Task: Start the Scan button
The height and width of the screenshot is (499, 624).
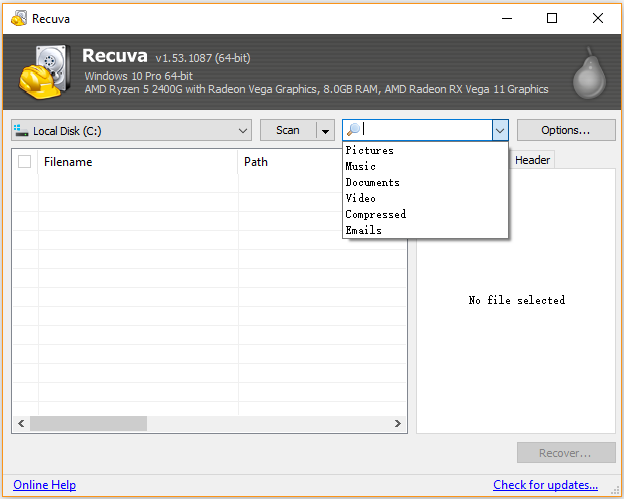Action: pos(288,130)
